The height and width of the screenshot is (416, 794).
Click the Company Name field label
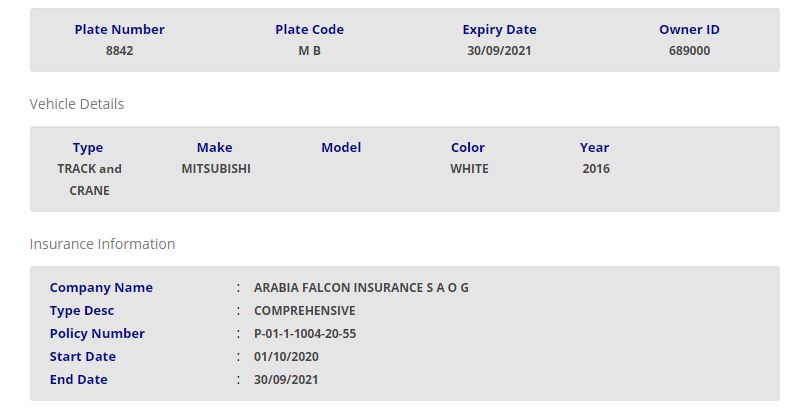click(101, 287)
